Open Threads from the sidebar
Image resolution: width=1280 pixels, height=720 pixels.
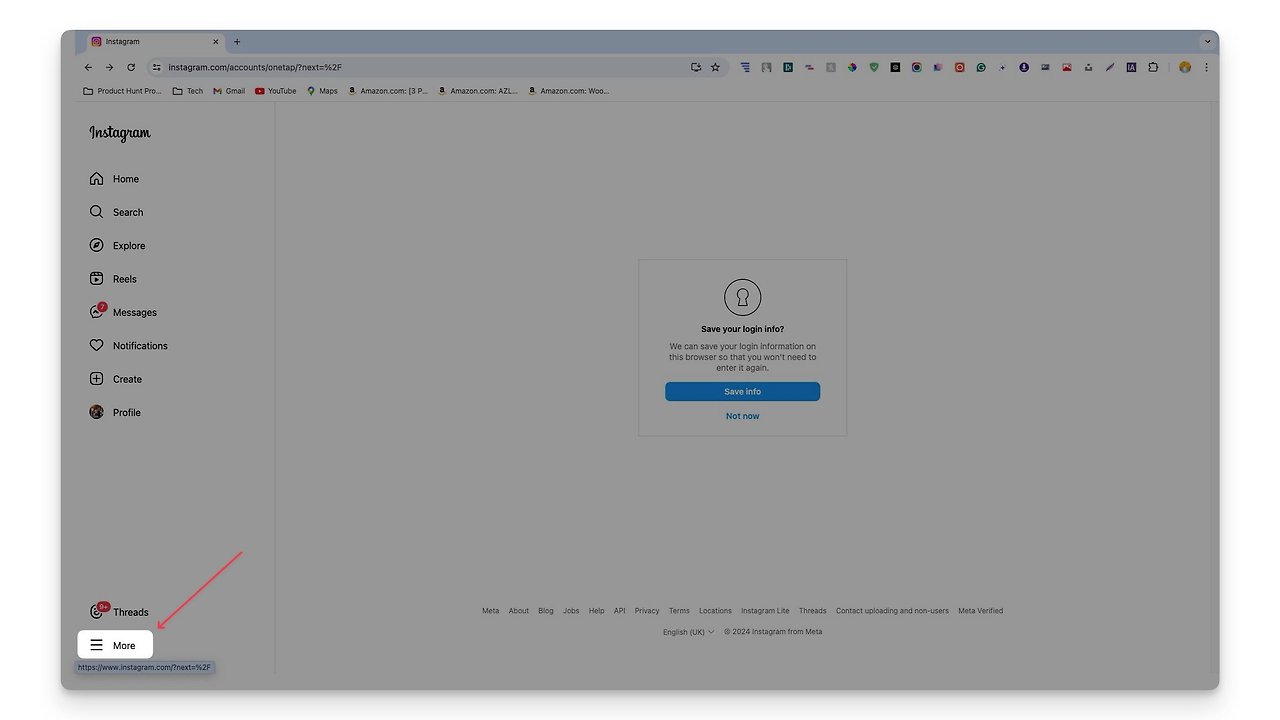tap(120, 611)
